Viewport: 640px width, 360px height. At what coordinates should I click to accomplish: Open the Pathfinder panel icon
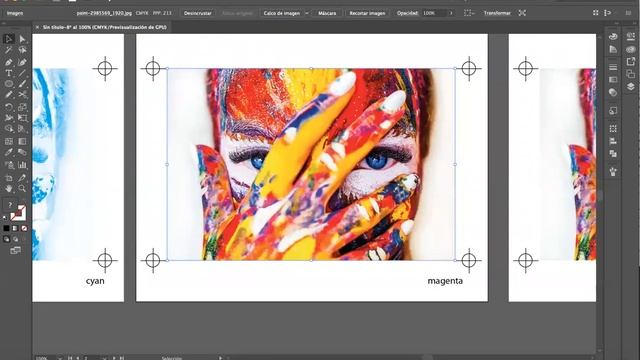(x=613, y=153)
